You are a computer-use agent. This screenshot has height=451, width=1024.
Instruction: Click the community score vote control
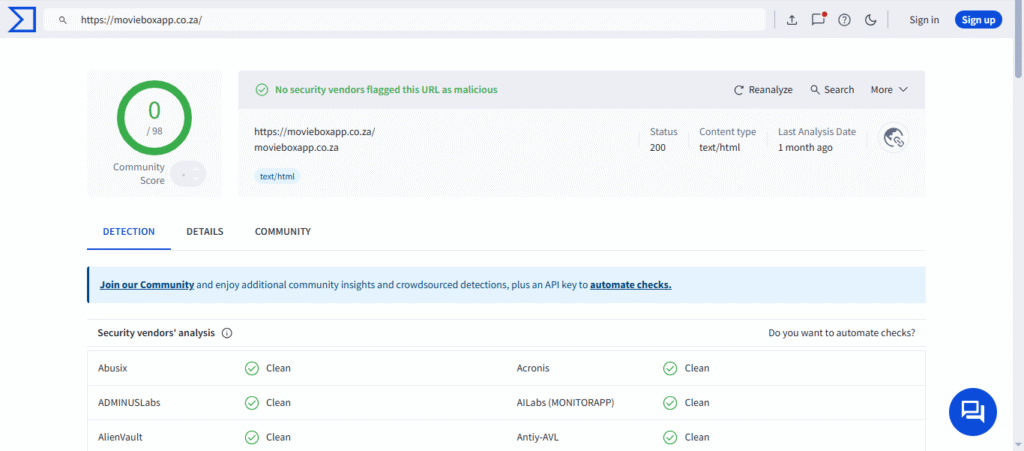coord(188,174)
